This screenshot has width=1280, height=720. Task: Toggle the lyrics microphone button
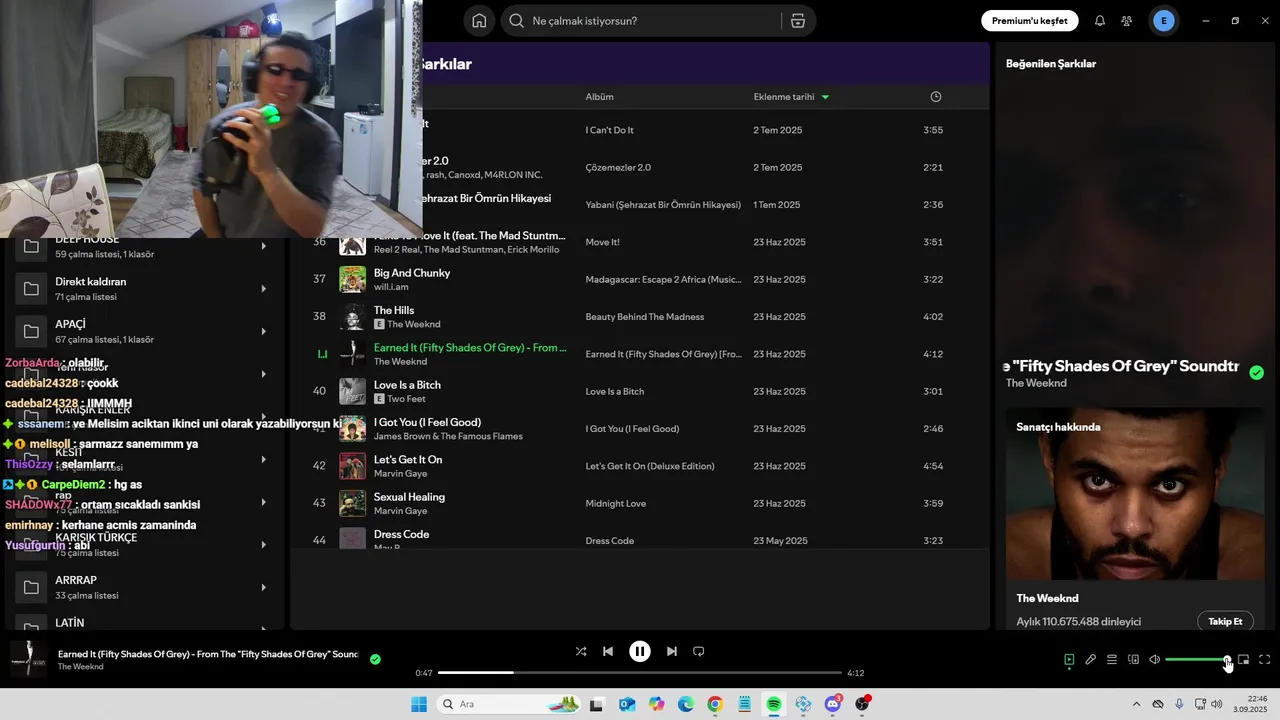point(1091,660)
